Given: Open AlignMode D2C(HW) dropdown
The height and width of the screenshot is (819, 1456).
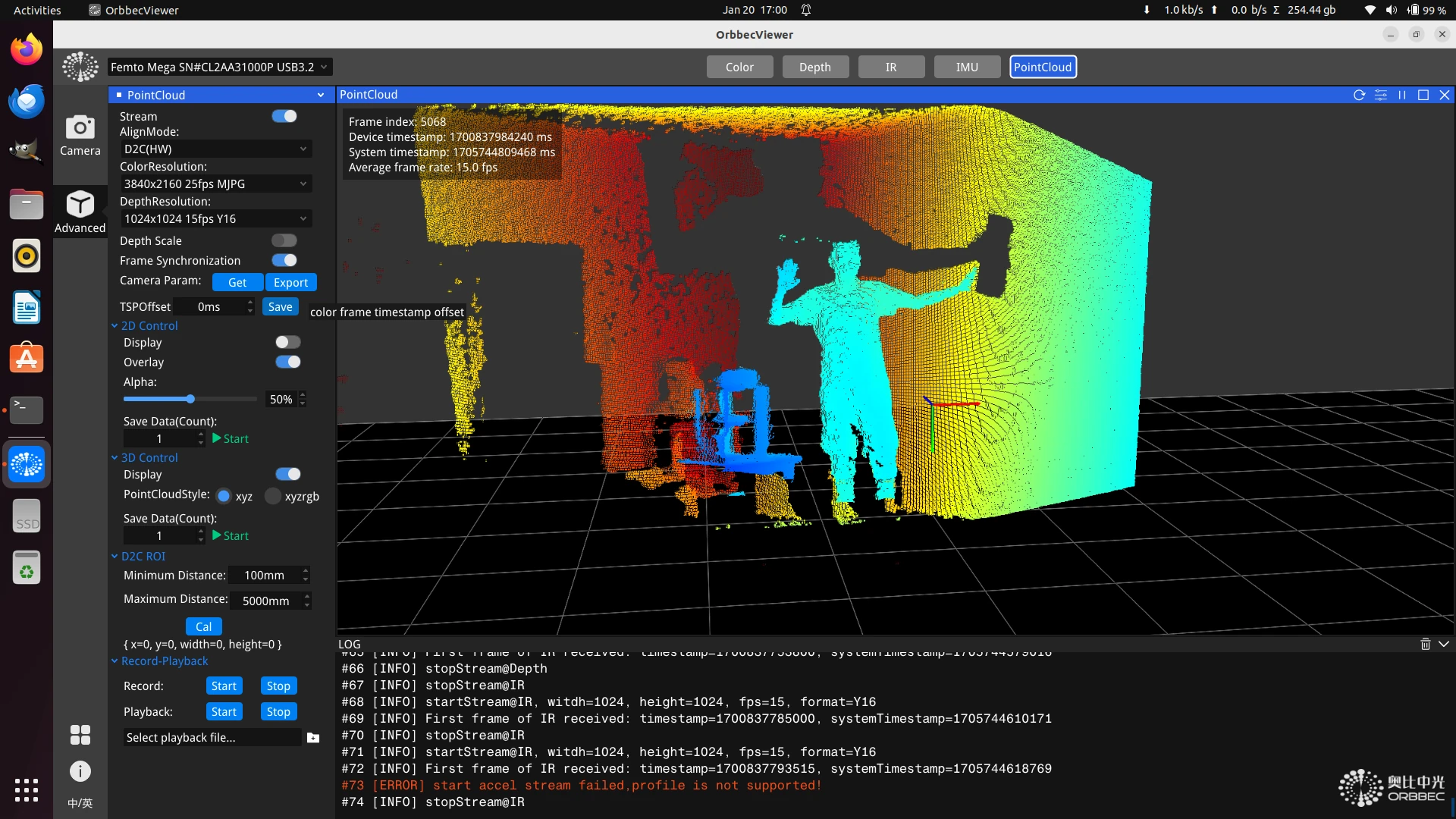Looking at the screenshot, I should [216, 149].
